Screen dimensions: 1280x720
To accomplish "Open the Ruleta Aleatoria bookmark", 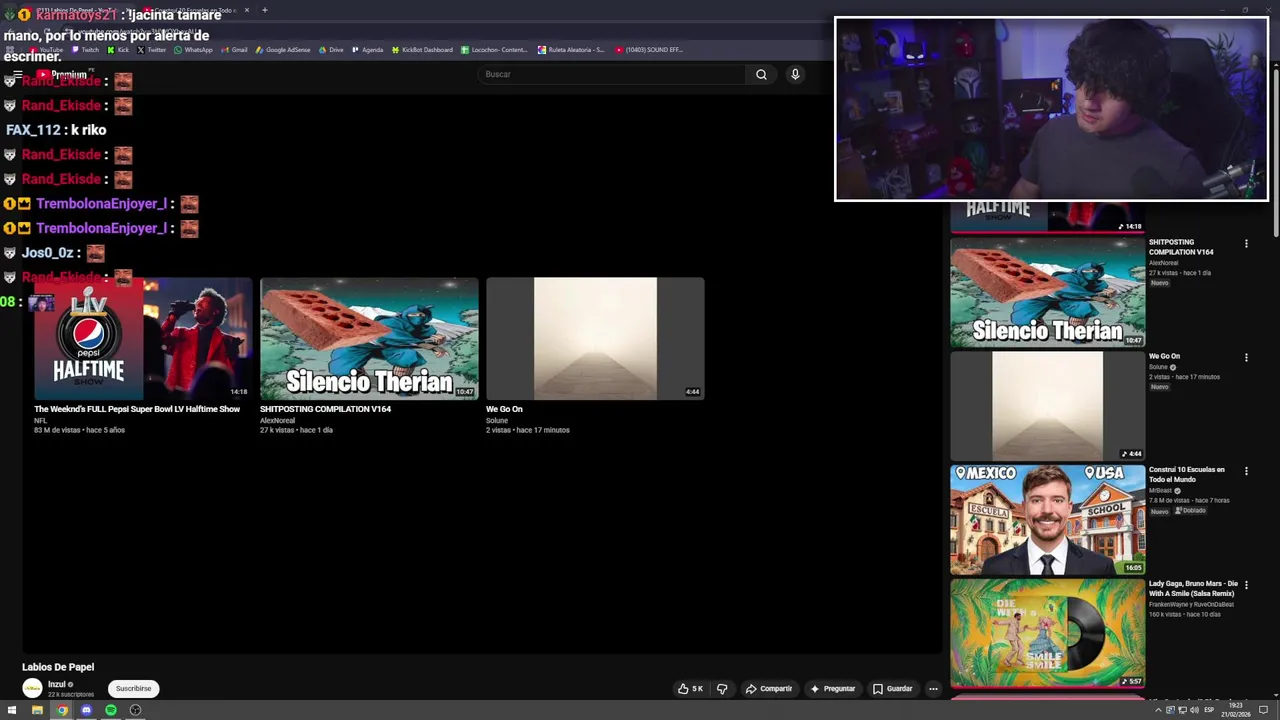I will pos(571,50).
